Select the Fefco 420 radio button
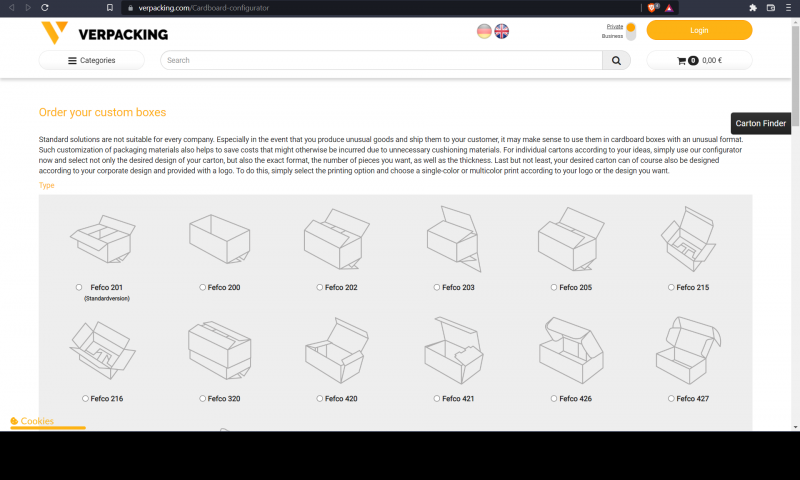The width and height of the screenshot is (800, 480). (319, 398)
